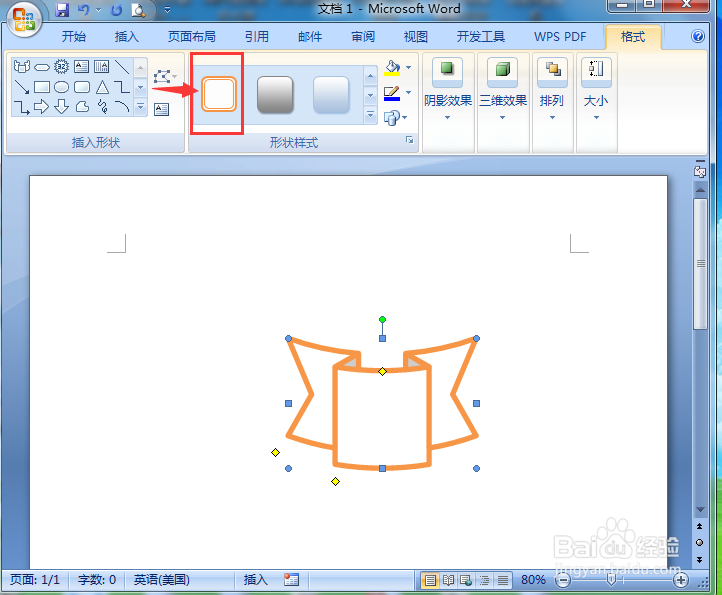This screenshot has height=595, width=722.
Task: Open the change shape dropdown
Action: click(x=396, y=118)
